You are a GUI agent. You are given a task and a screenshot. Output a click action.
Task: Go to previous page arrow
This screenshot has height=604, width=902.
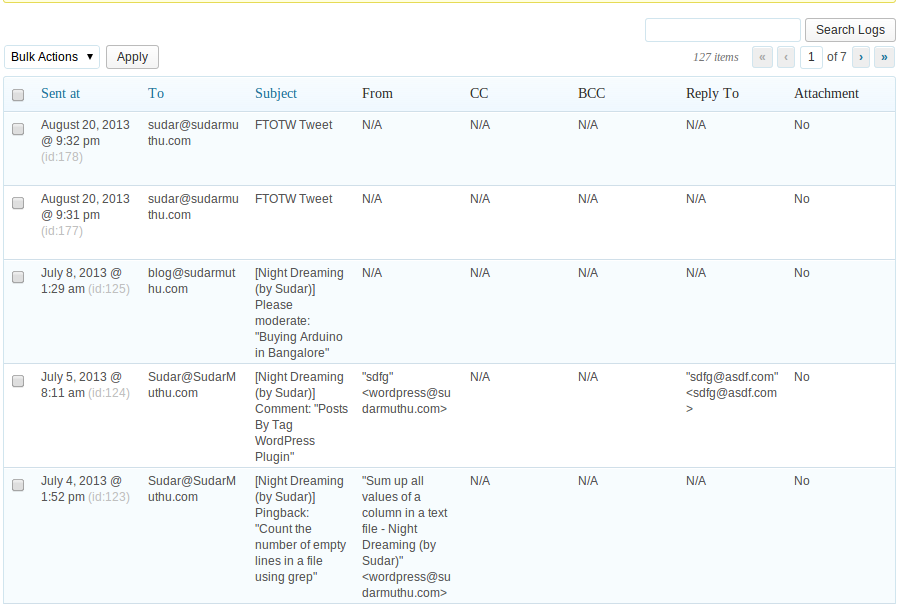[x=786, y=57]
